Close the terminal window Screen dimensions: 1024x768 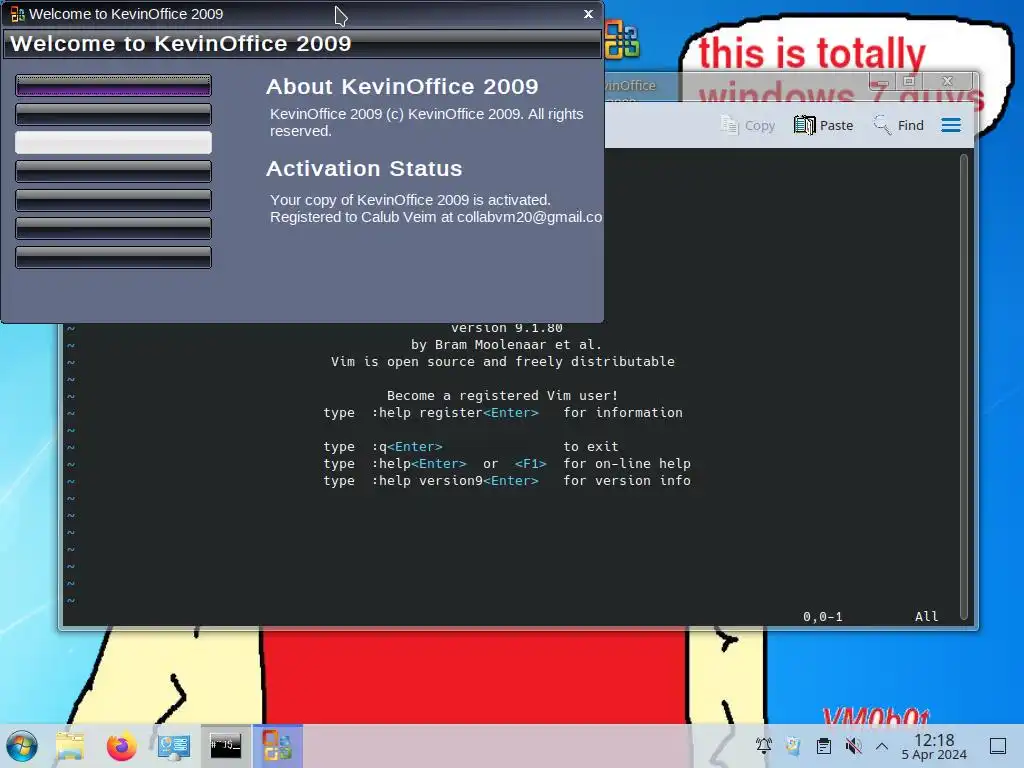pyautogui.click(x=948, y=81)
